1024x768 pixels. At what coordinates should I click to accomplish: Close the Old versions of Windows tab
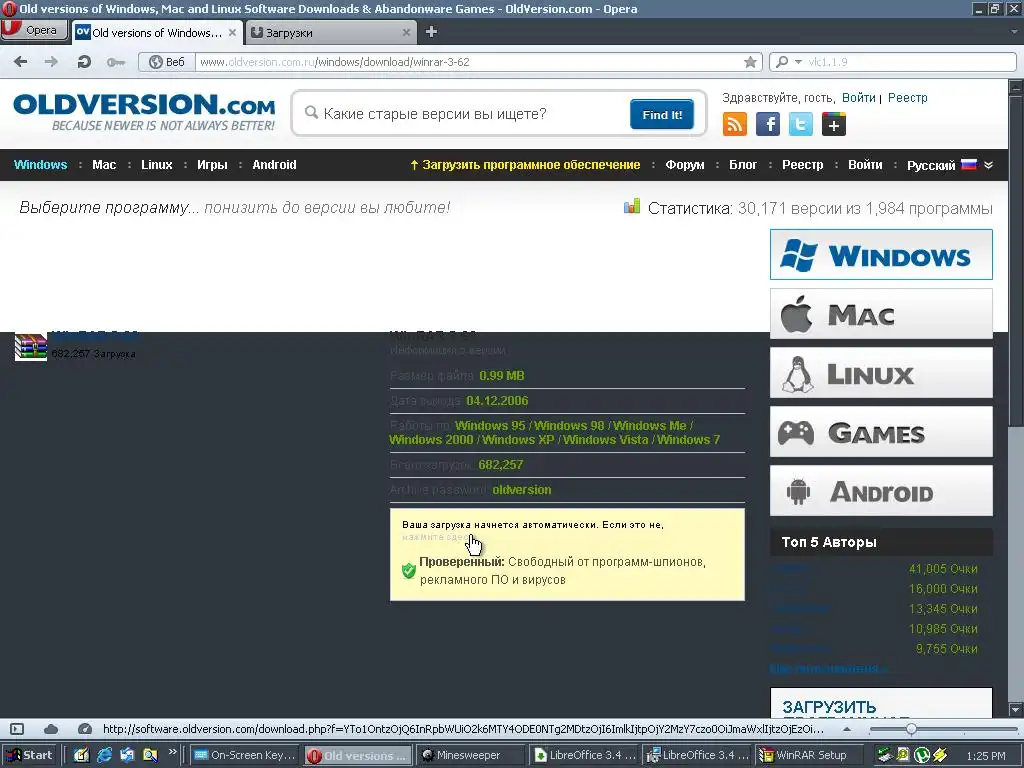(x=232, y=33)
